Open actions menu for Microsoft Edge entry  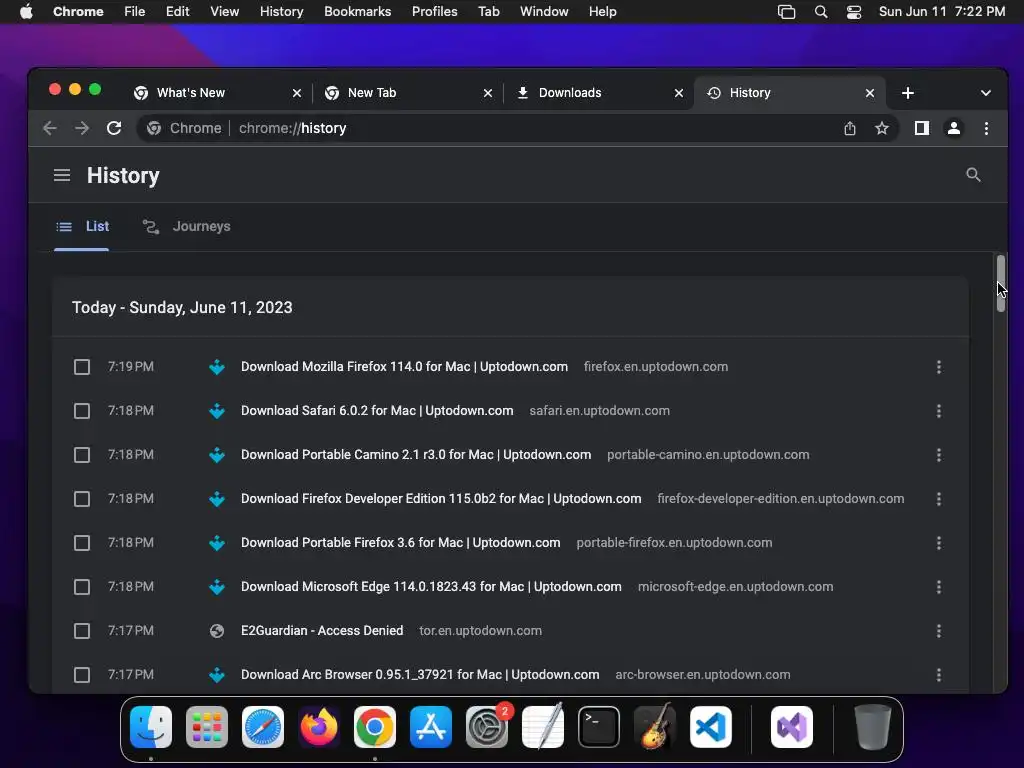938,586
